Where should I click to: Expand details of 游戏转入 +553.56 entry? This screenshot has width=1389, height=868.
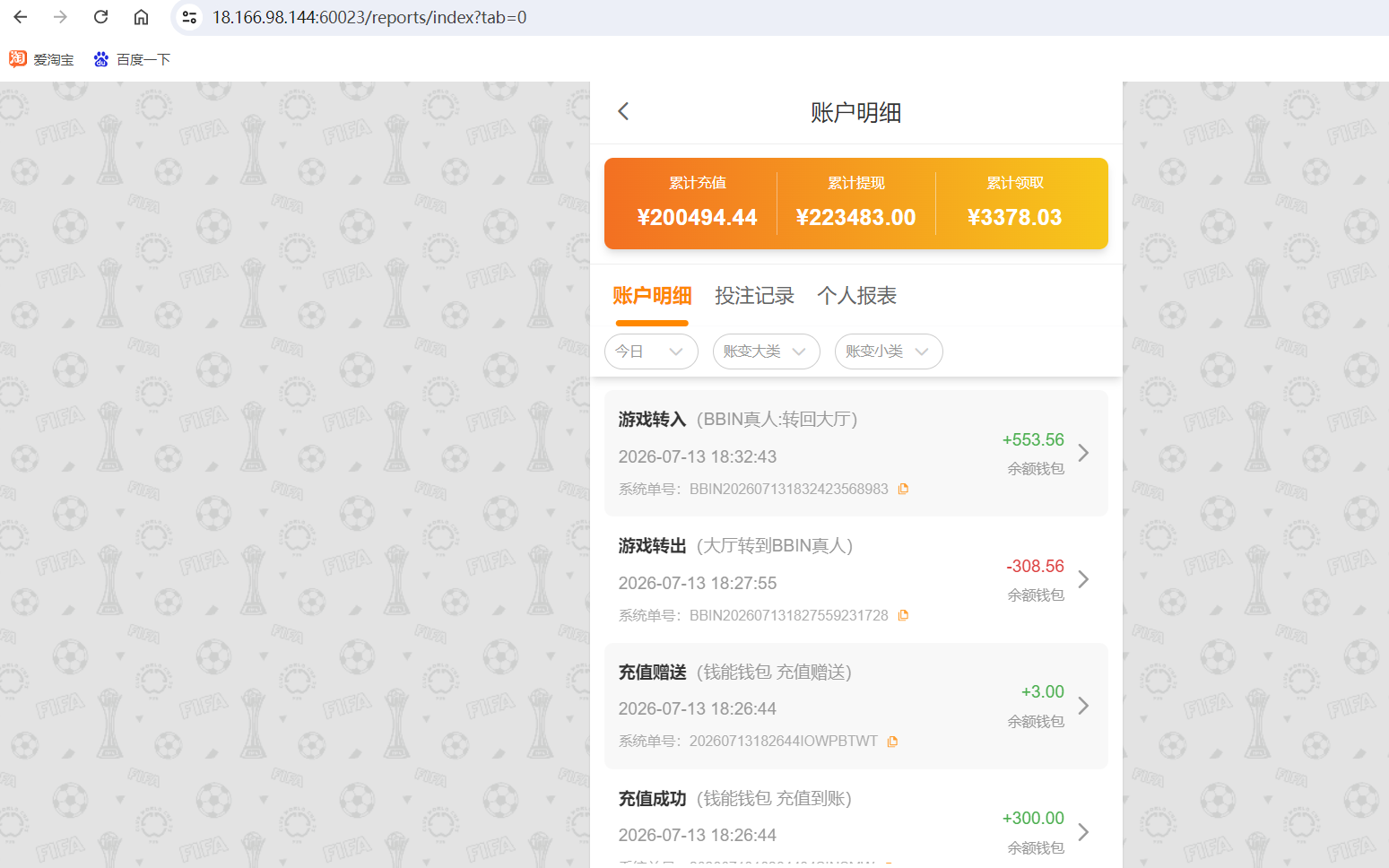[1083, 453]
